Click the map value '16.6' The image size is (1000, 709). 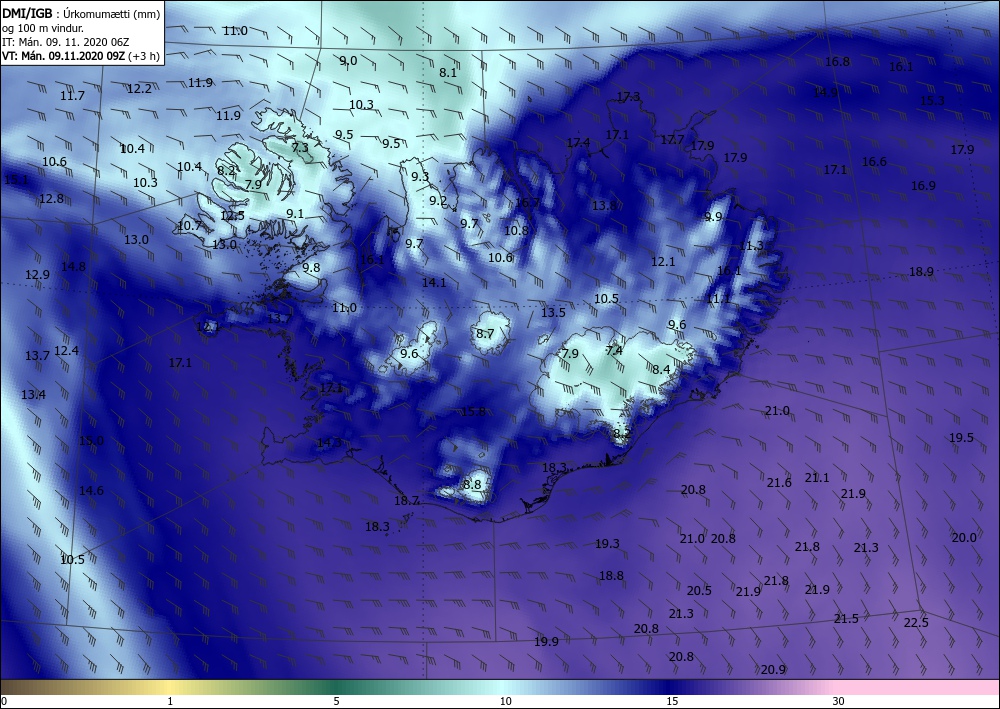tap(874, 162)
